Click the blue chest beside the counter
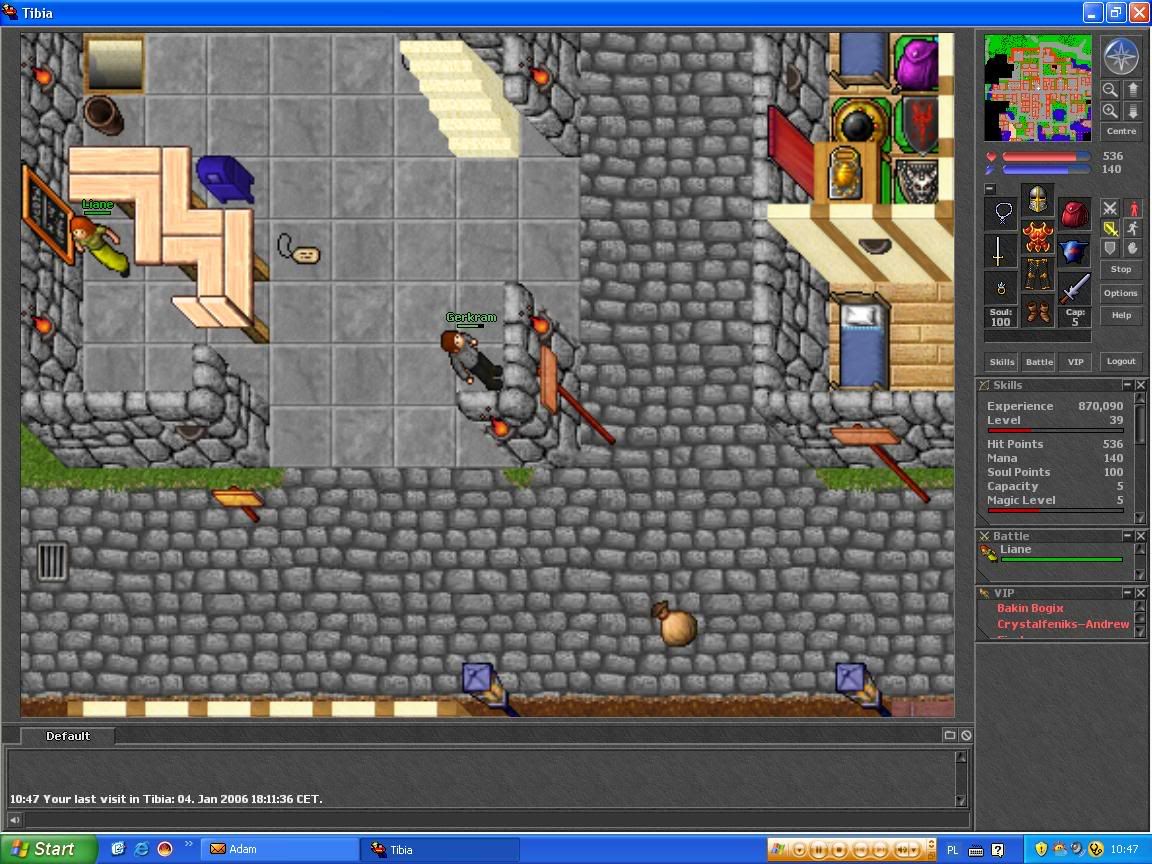Image resolution: width=1152 pixels, height=864 pixels. pyautogui.click(x=225, y=179)
